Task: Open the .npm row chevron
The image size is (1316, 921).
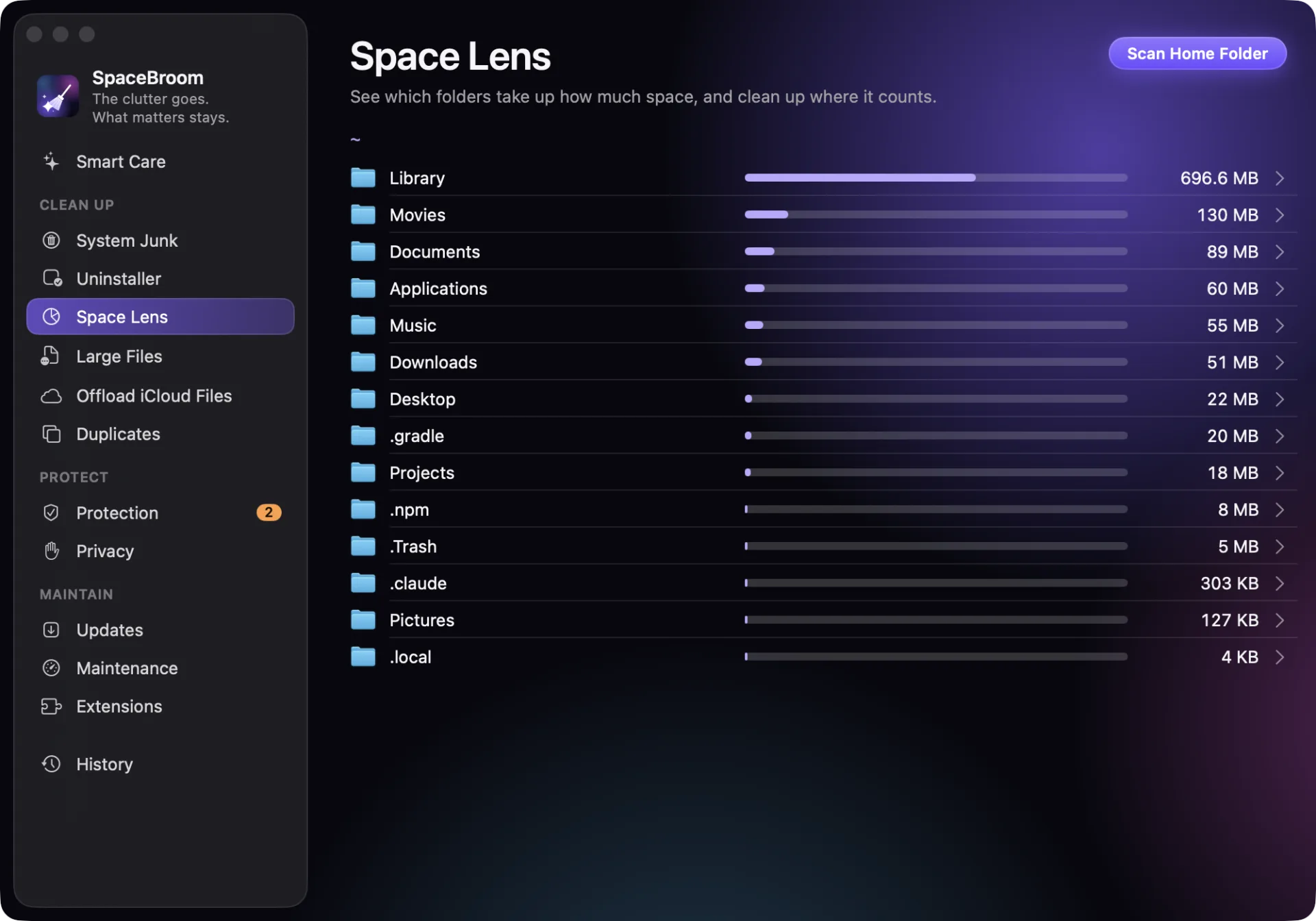Action: click(x=1280, y=510)
